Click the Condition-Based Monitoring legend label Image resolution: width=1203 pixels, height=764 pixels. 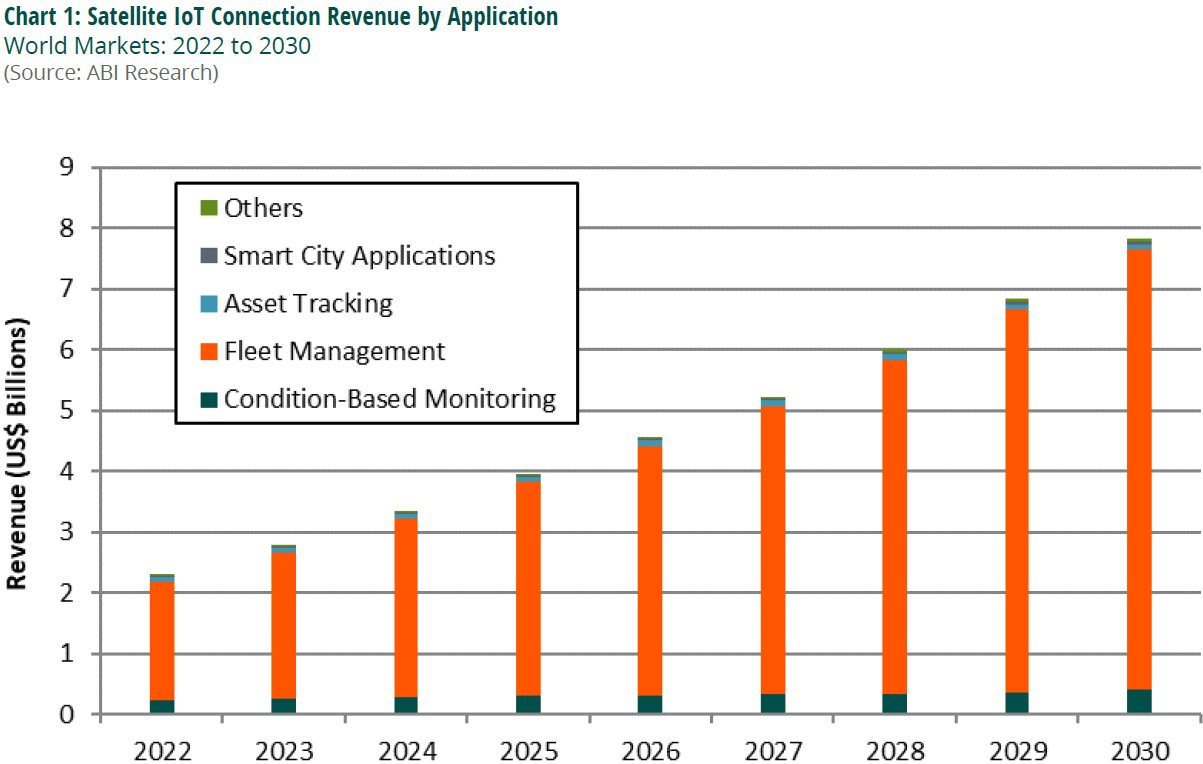click(389, 400)
